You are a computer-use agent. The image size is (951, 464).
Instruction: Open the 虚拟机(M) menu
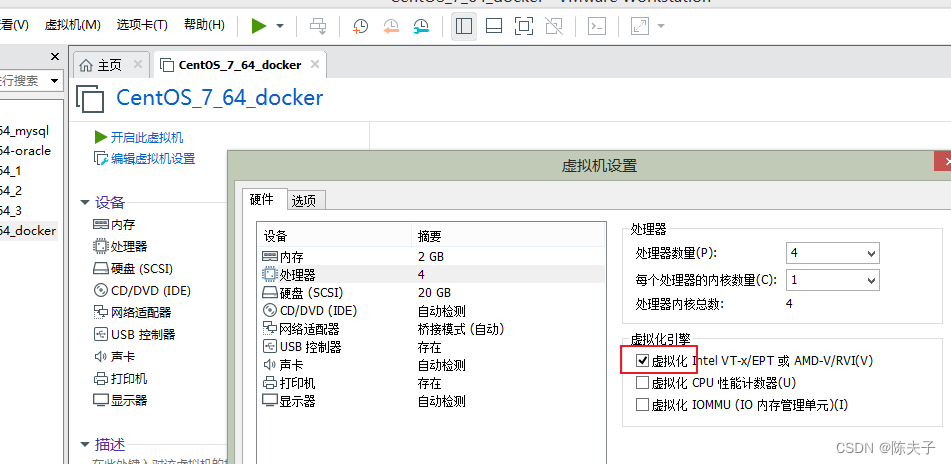(72, 25)
